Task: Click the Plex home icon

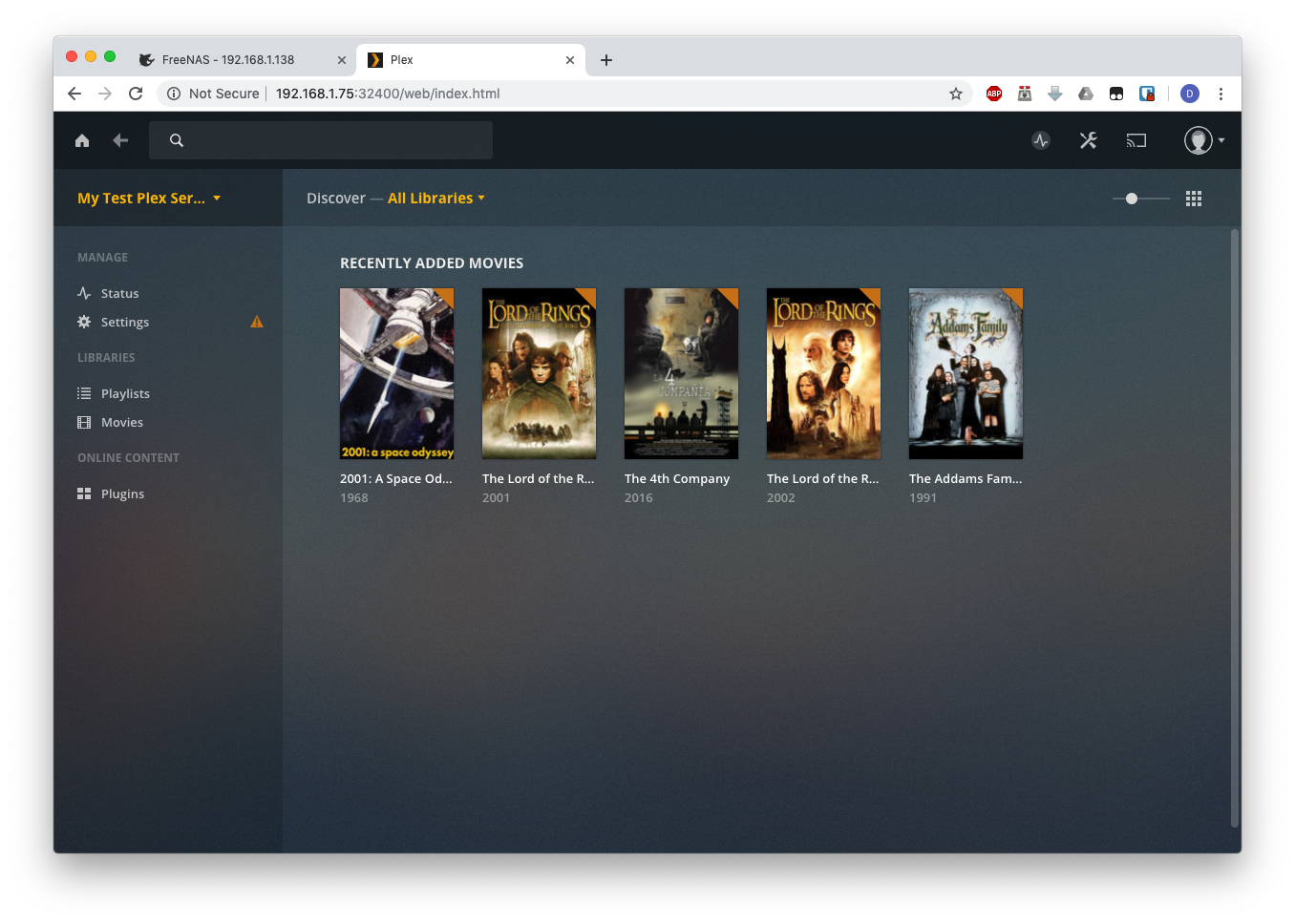Action: point(82,140)
